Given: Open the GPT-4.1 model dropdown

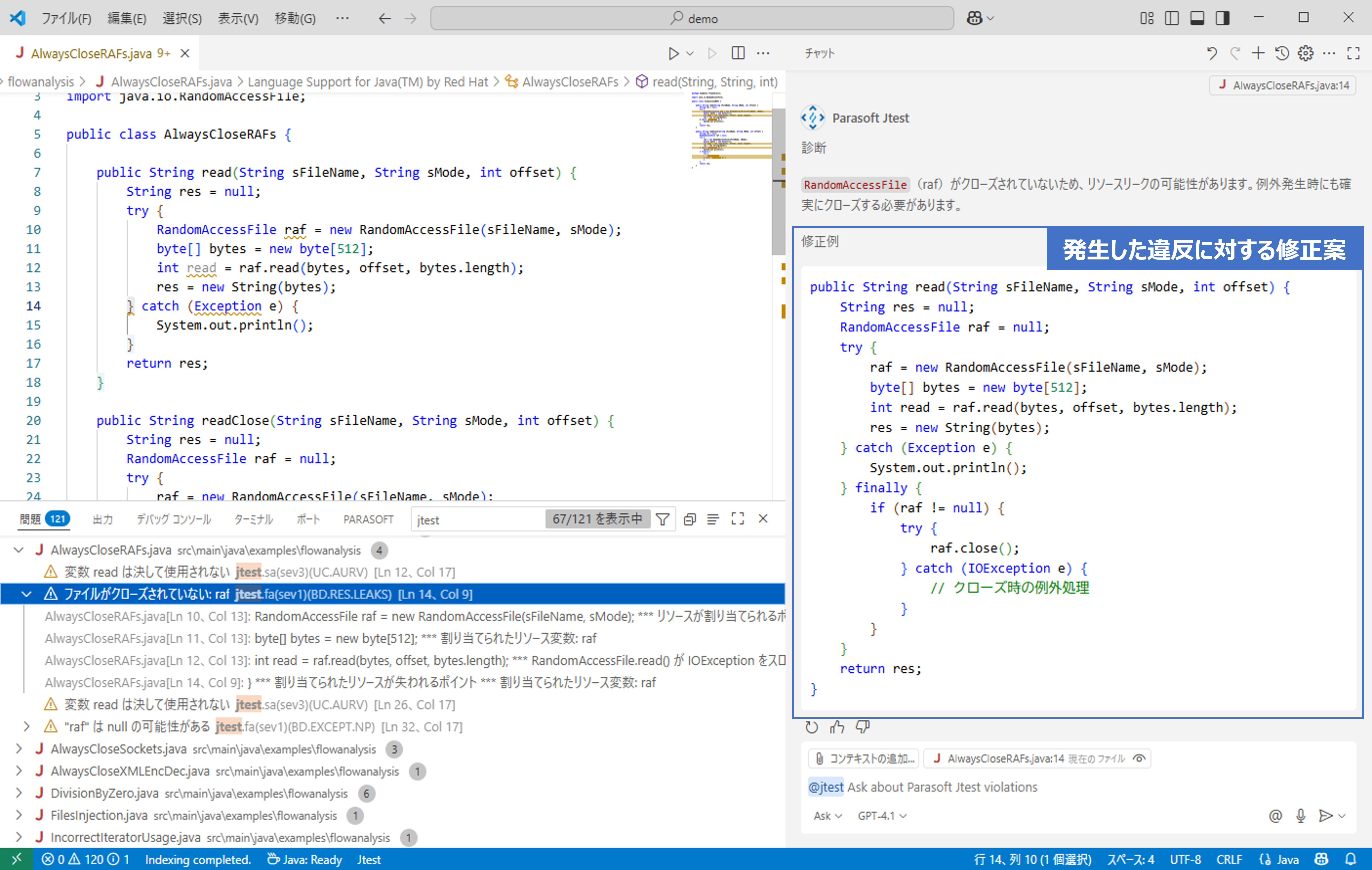Looking at the screenshot, I should click(x=881, y=816).
